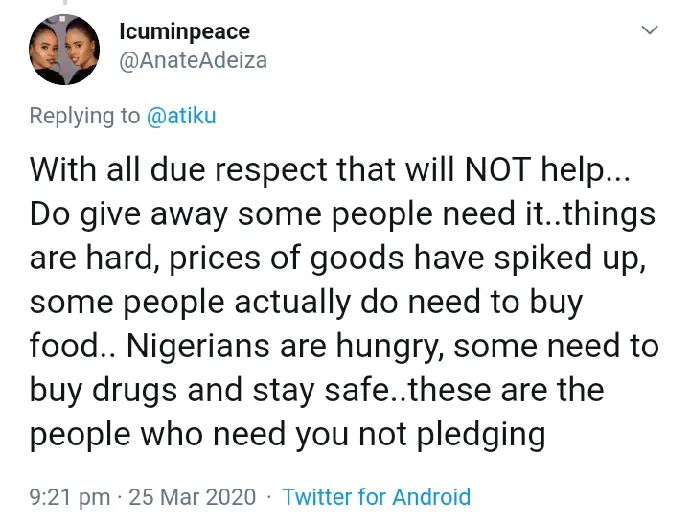This screenshot has height=521, width=690.
Task: Click the 25 Mar 2020 date
Action: (192, 497)
